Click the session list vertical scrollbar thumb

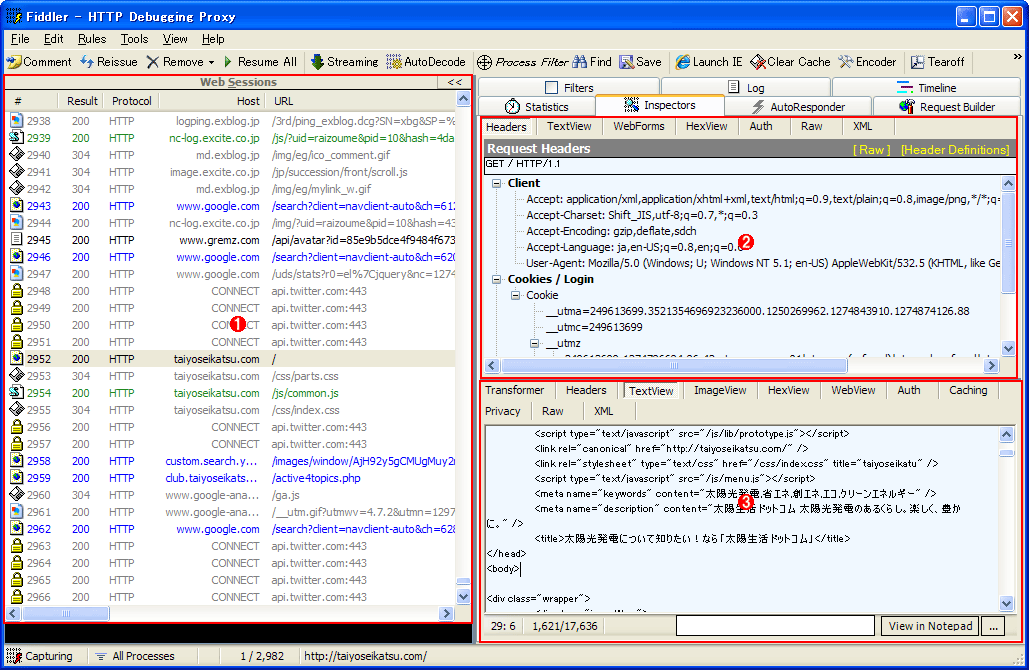click(463, 581)
